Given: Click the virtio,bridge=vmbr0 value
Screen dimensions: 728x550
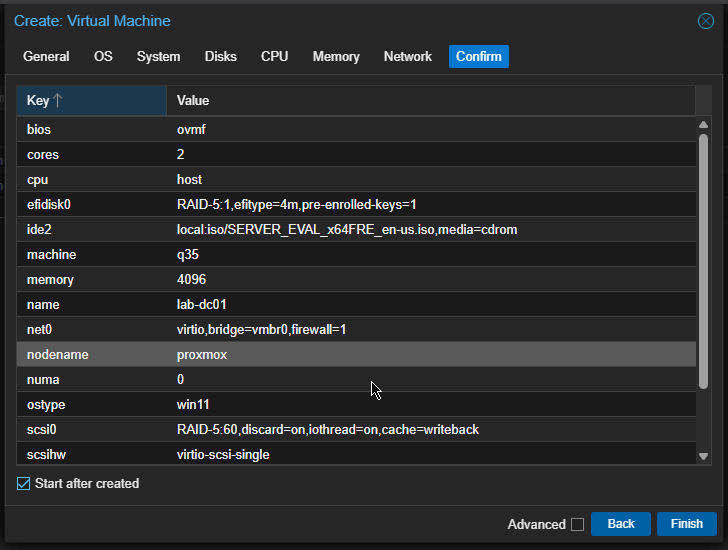Looking at the screenshot, I should [431, 330].
